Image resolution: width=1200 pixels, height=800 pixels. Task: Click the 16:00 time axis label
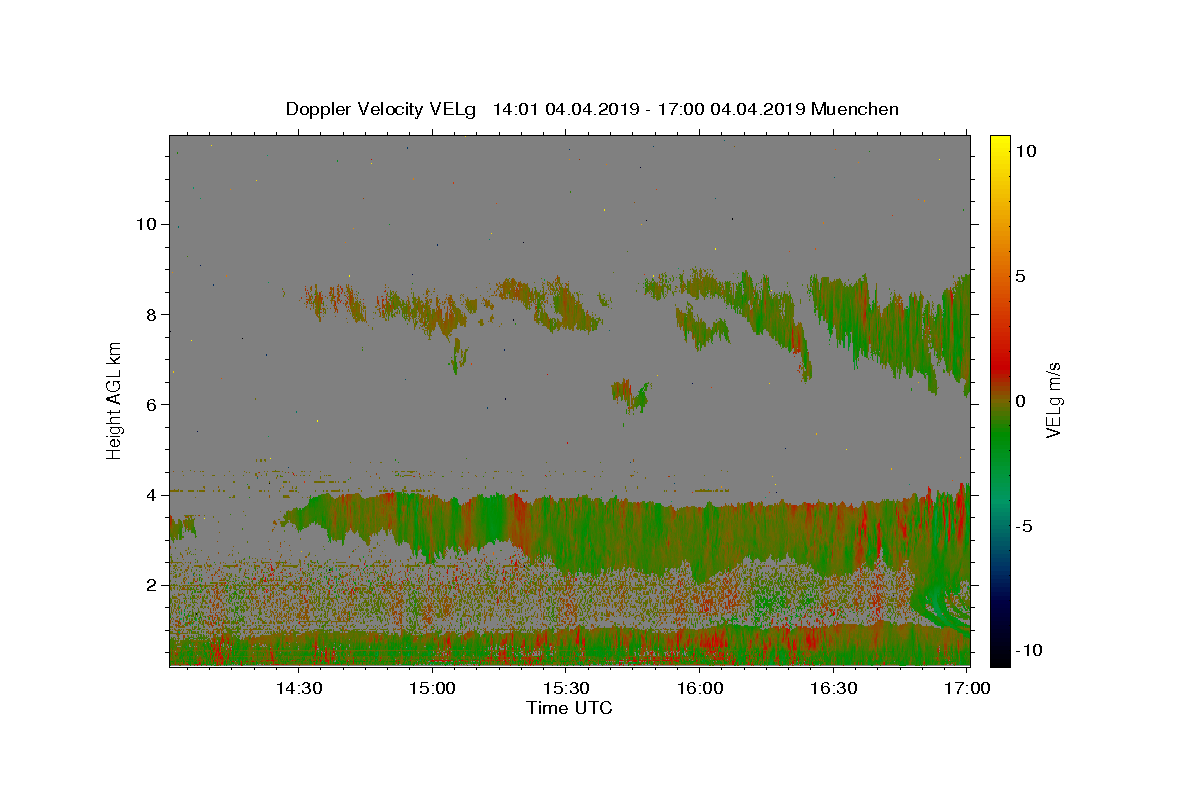coord(700,688)
